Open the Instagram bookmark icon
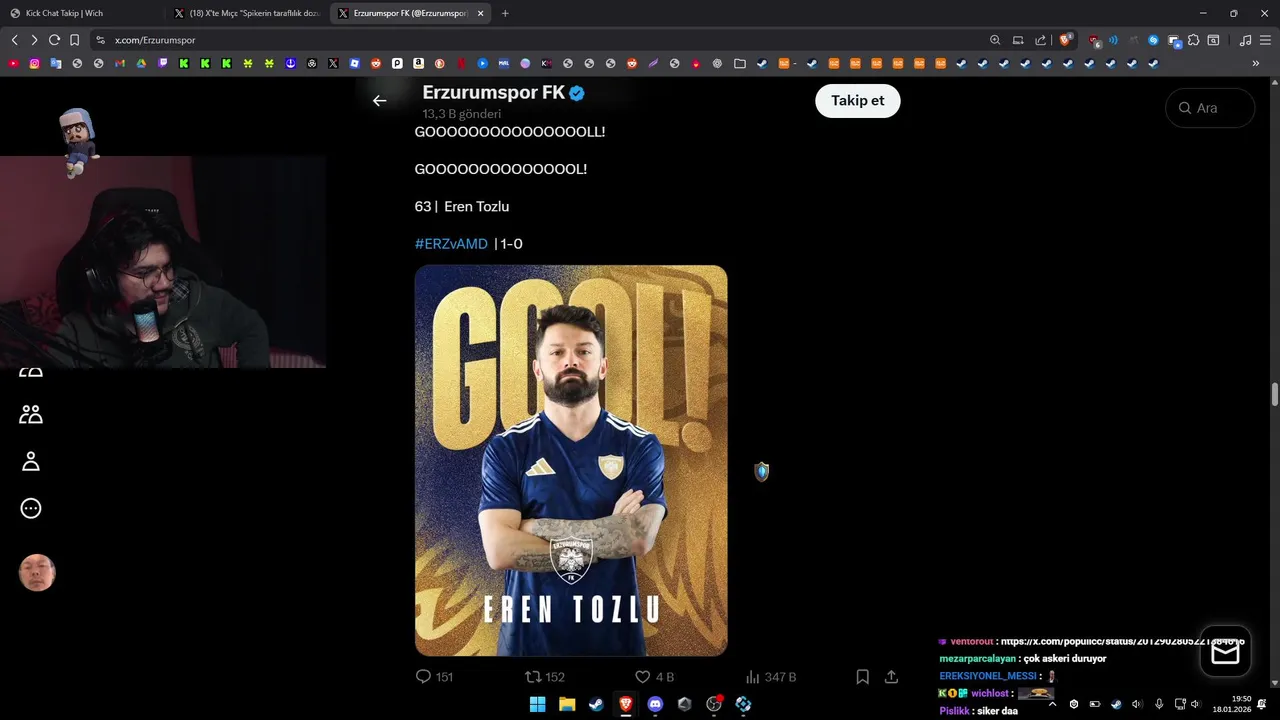 point(34,63)
